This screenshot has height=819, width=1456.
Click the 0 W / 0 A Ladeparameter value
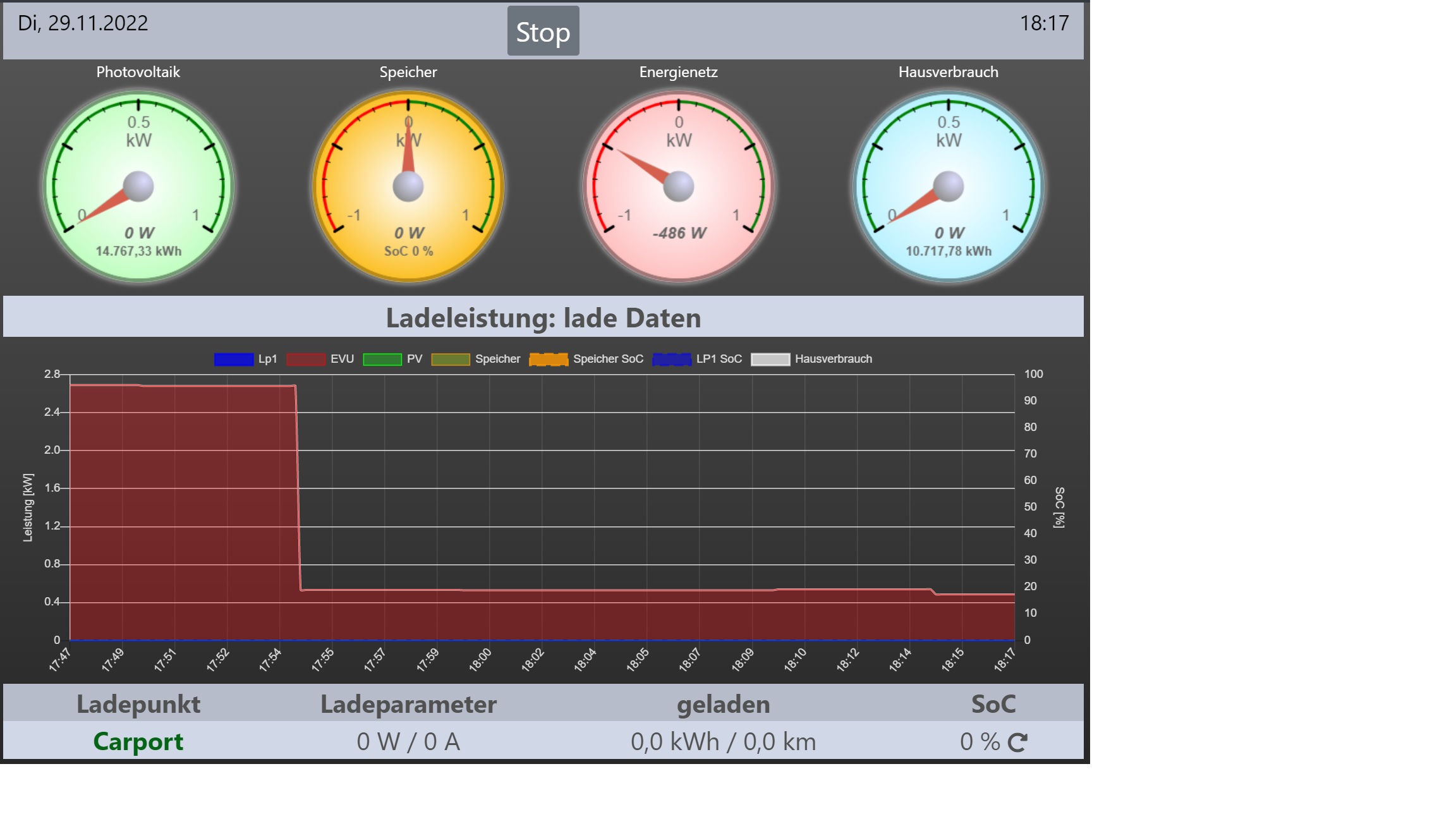pyautogui.click(x=408, y=741)
